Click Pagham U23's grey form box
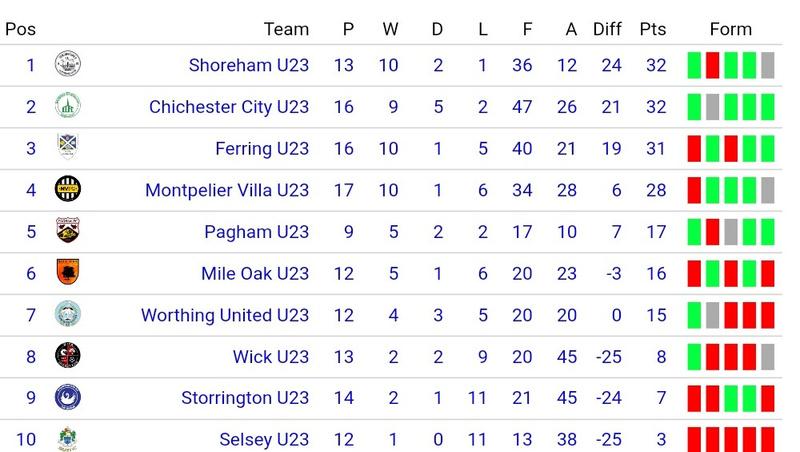Viewport: 800px width, 452px height. pyautogui.click(x=731, y=232)
